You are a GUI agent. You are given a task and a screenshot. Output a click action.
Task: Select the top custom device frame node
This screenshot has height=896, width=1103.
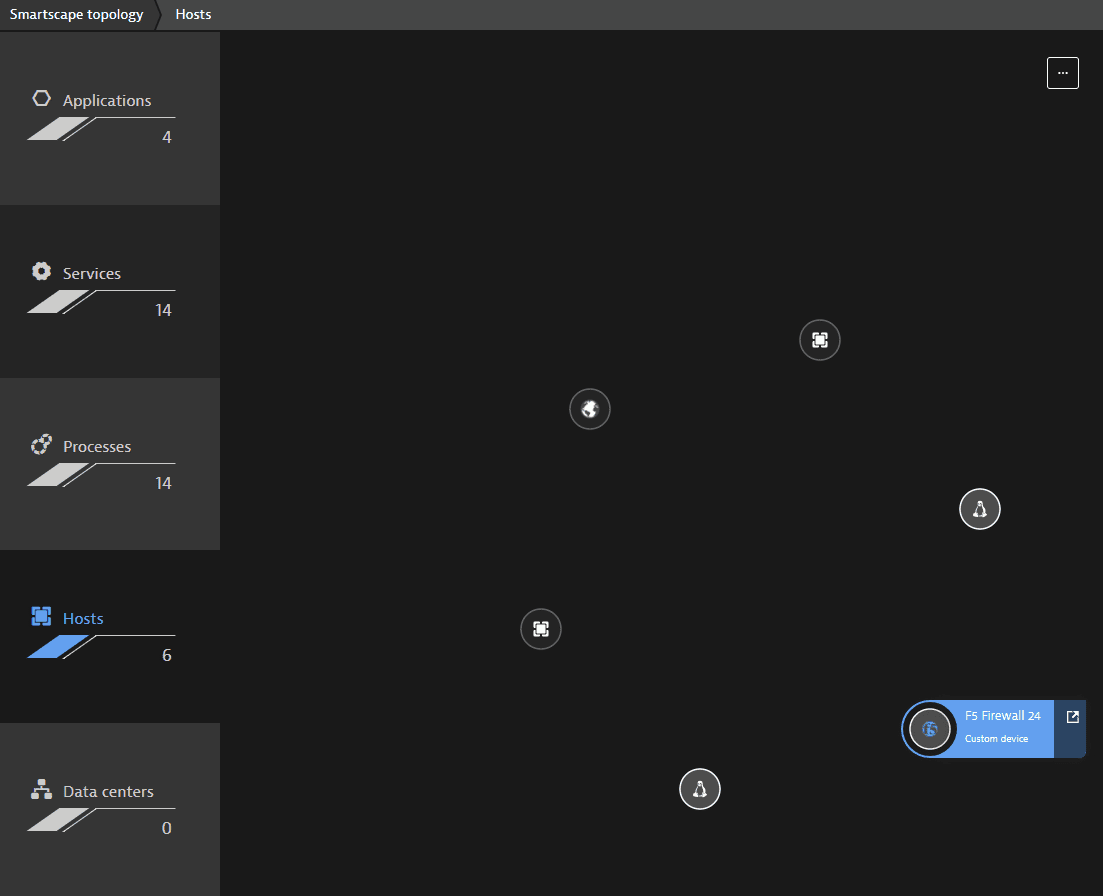coord(819,340)
